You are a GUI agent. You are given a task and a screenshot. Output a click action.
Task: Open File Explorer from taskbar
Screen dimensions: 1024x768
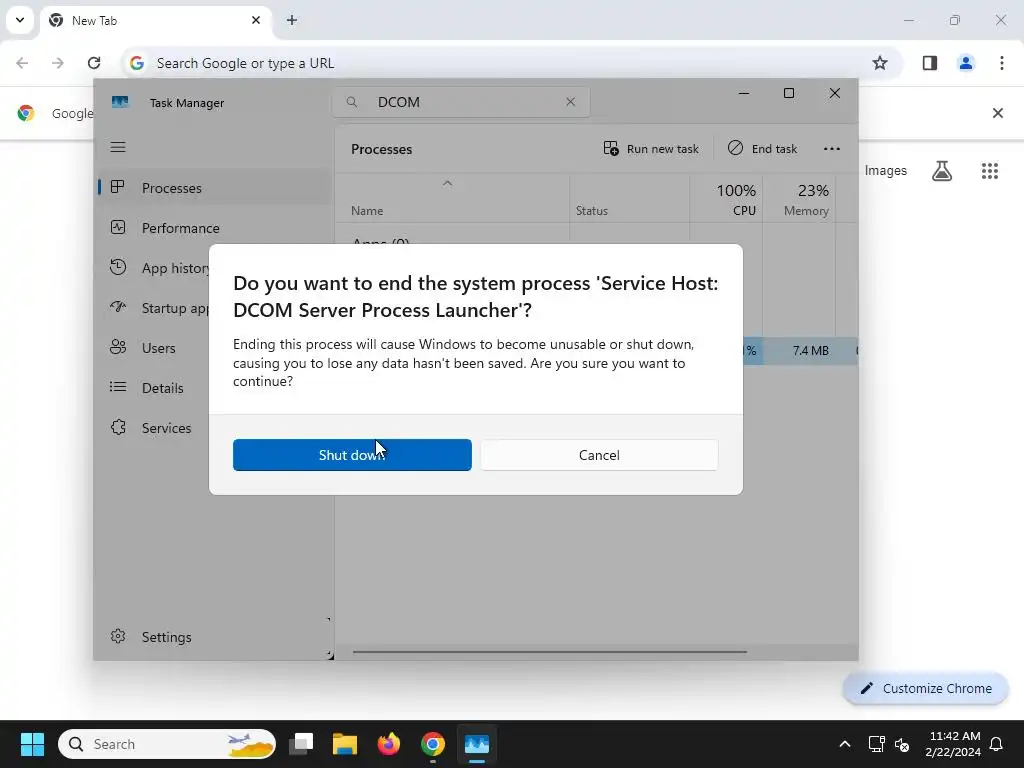click(x=345, y=744)
